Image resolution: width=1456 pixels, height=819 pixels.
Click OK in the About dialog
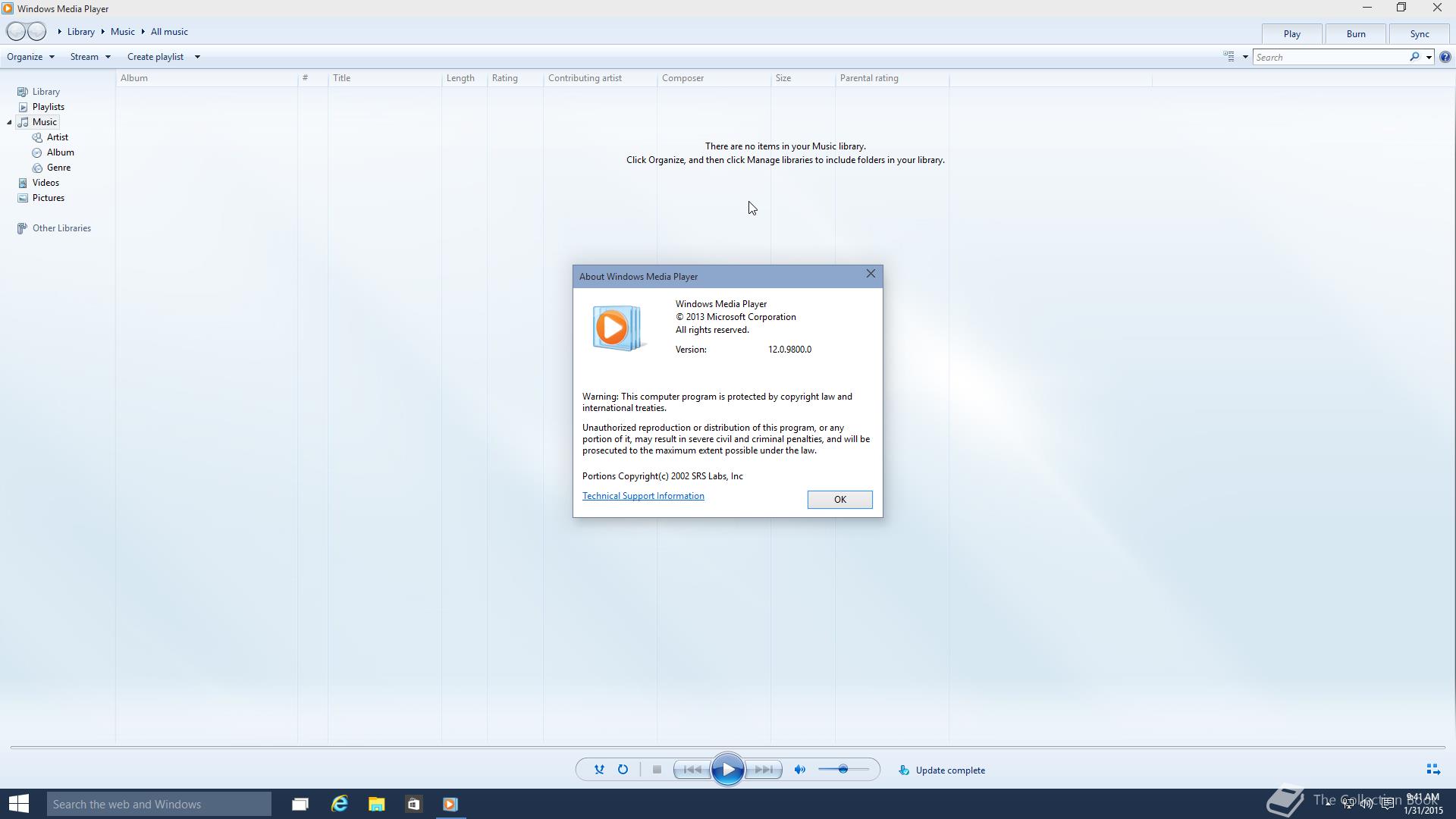[x=839, y=500]
